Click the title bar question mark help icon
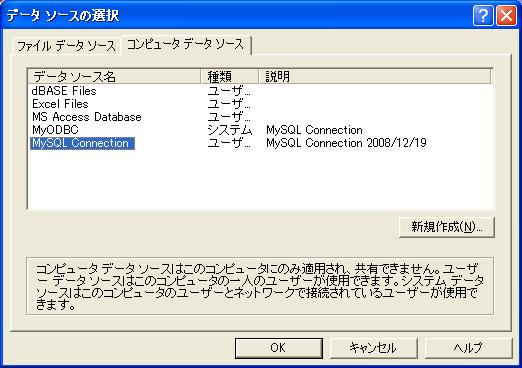This screenshot has width=522, height=368. (483, 15)
